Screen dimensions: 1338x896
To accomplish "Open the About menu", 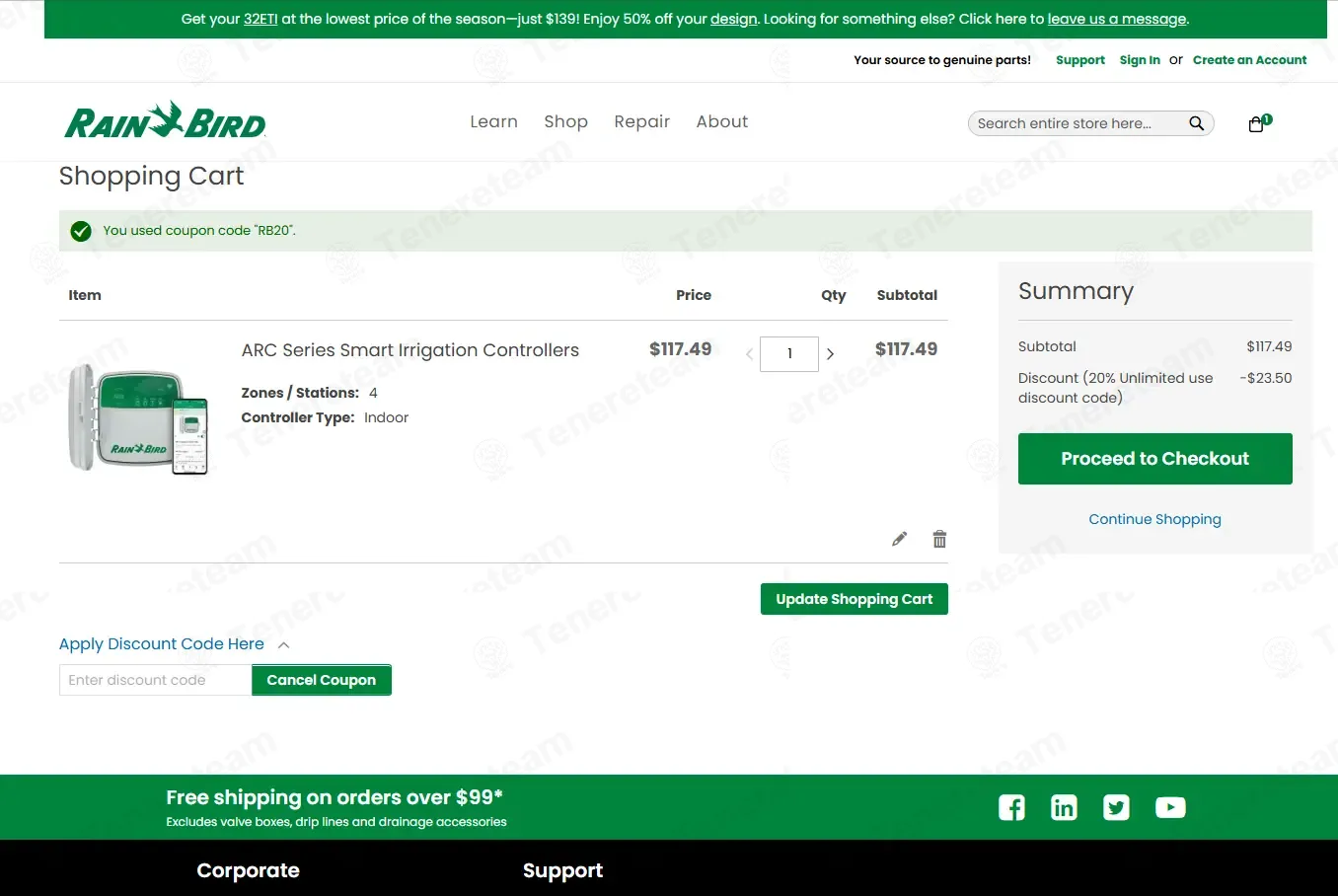I will click(722, 121).
